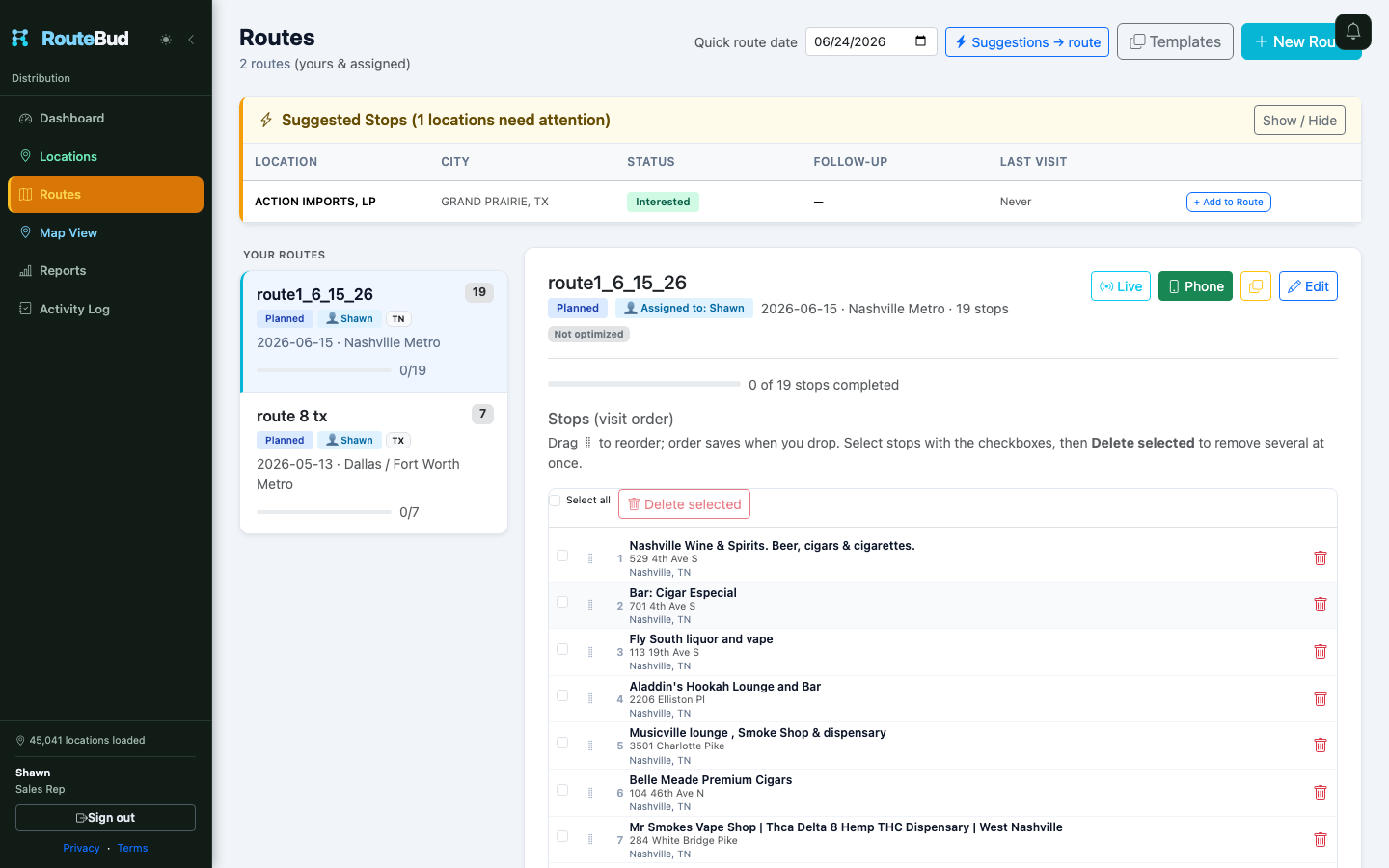
Task: Click the 0/7 progress bar on route 8 tx card
Action: (x=324, y=512)
